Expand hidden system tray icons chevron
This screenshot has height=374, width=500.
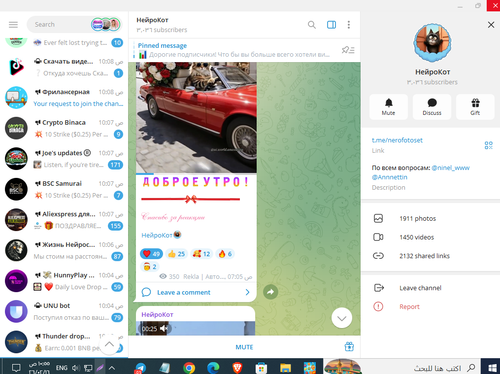pos(112,368)
